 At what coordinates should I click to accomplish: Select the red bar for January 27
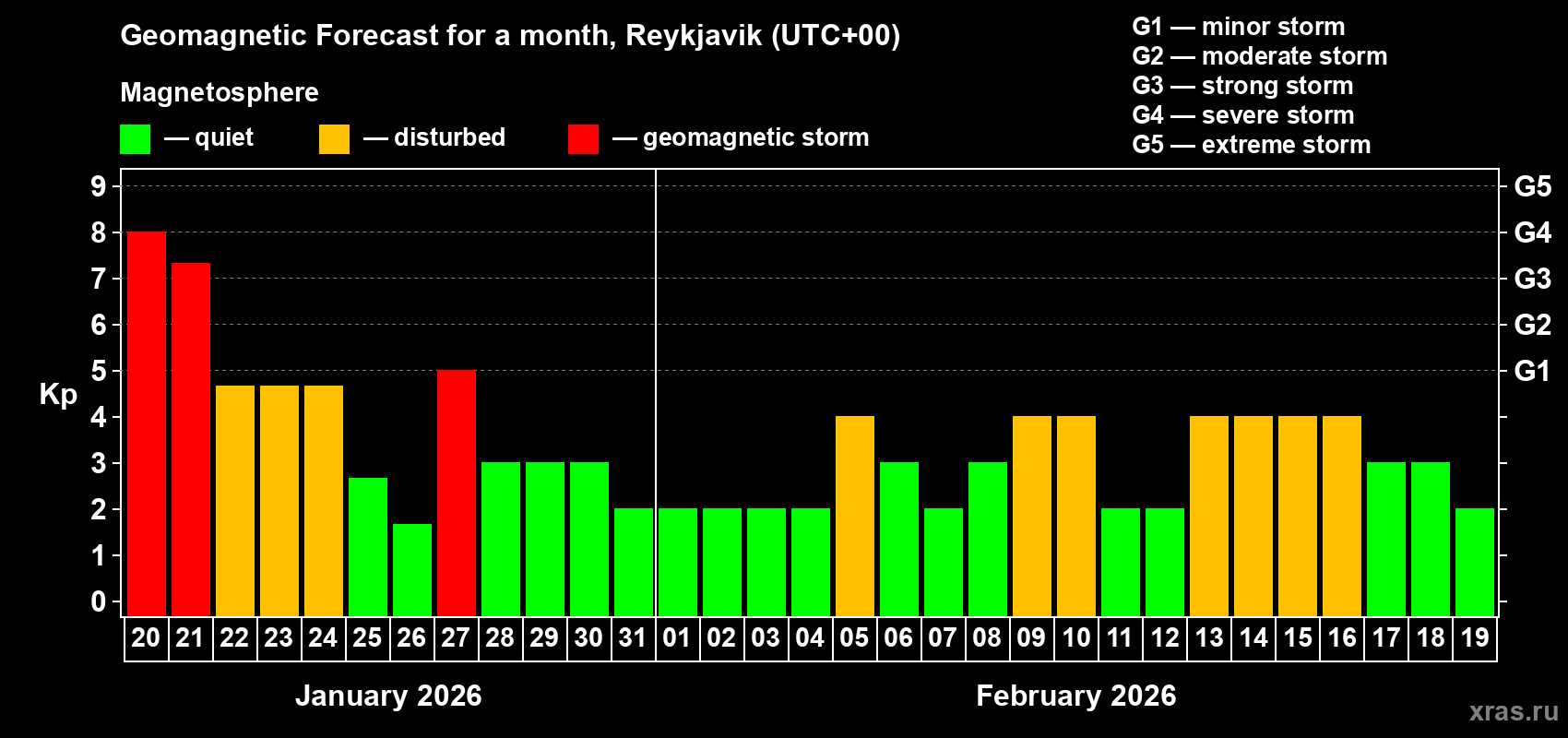457,493
